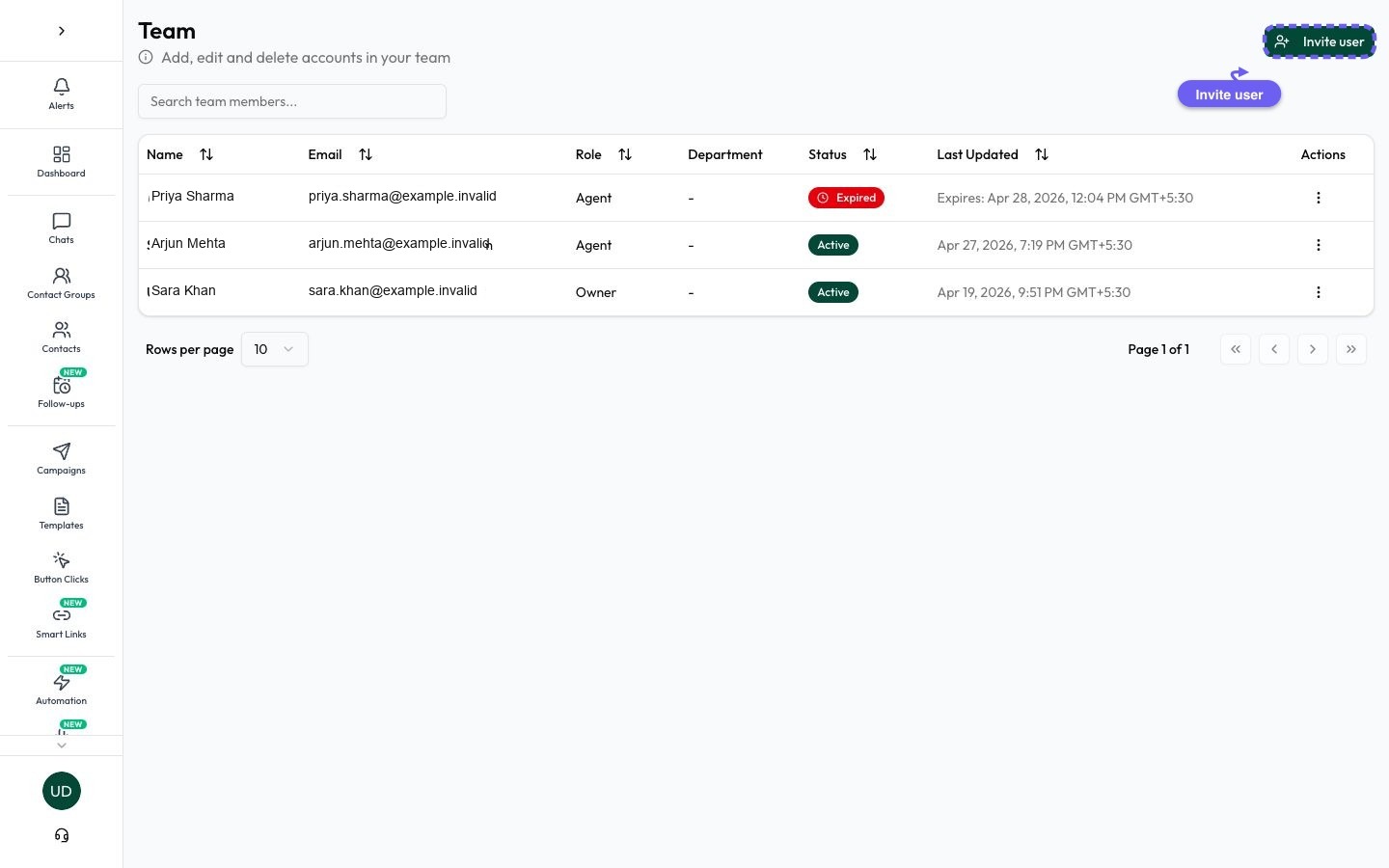The height and width of the screenshot is (868, 1389).
Task: Open Button Clicks in sidebar
Action: pyautogui.click(x=61, y=568)
